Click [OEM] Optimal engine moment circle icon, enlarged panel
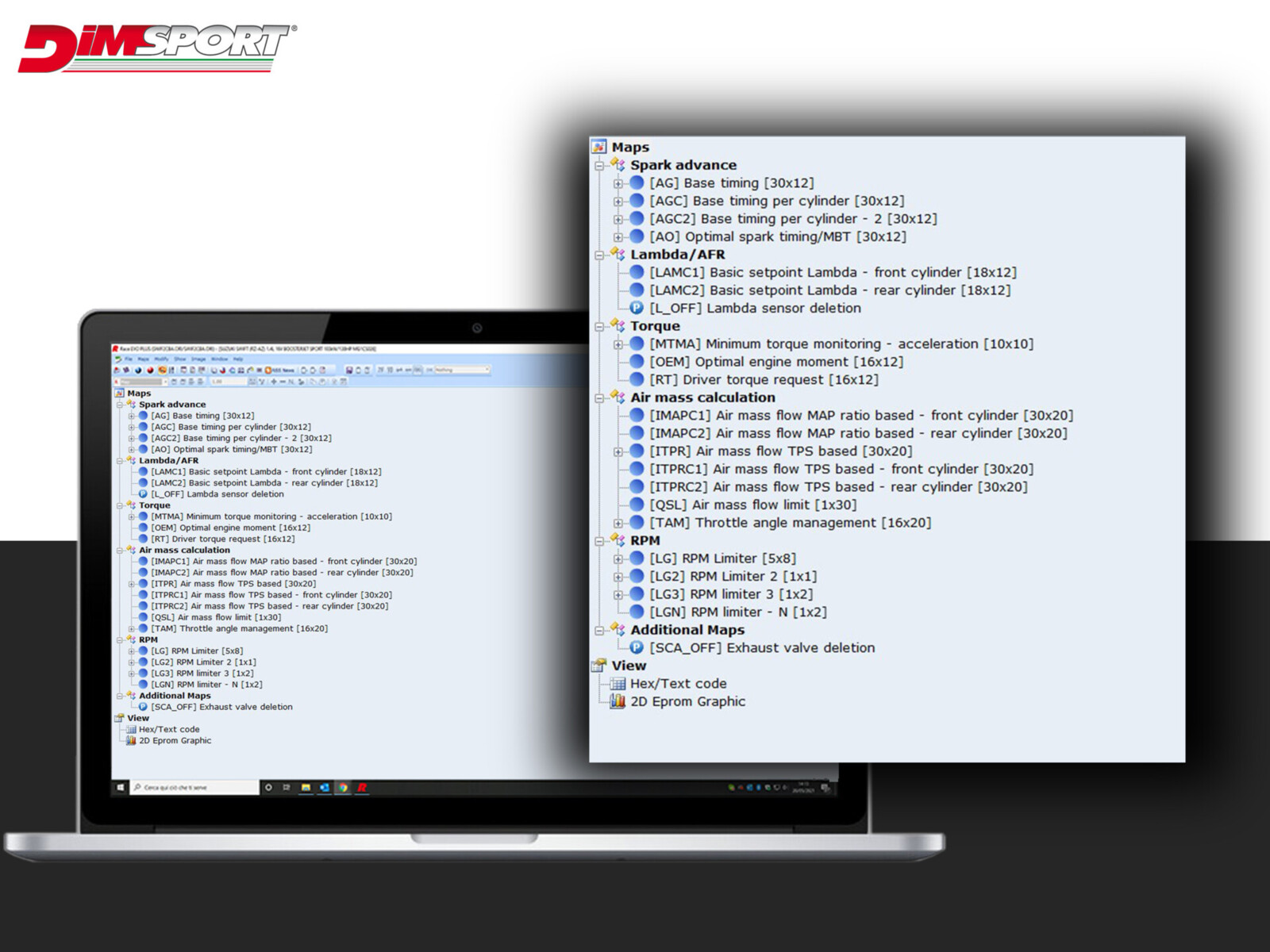 (x=637, y=362)
